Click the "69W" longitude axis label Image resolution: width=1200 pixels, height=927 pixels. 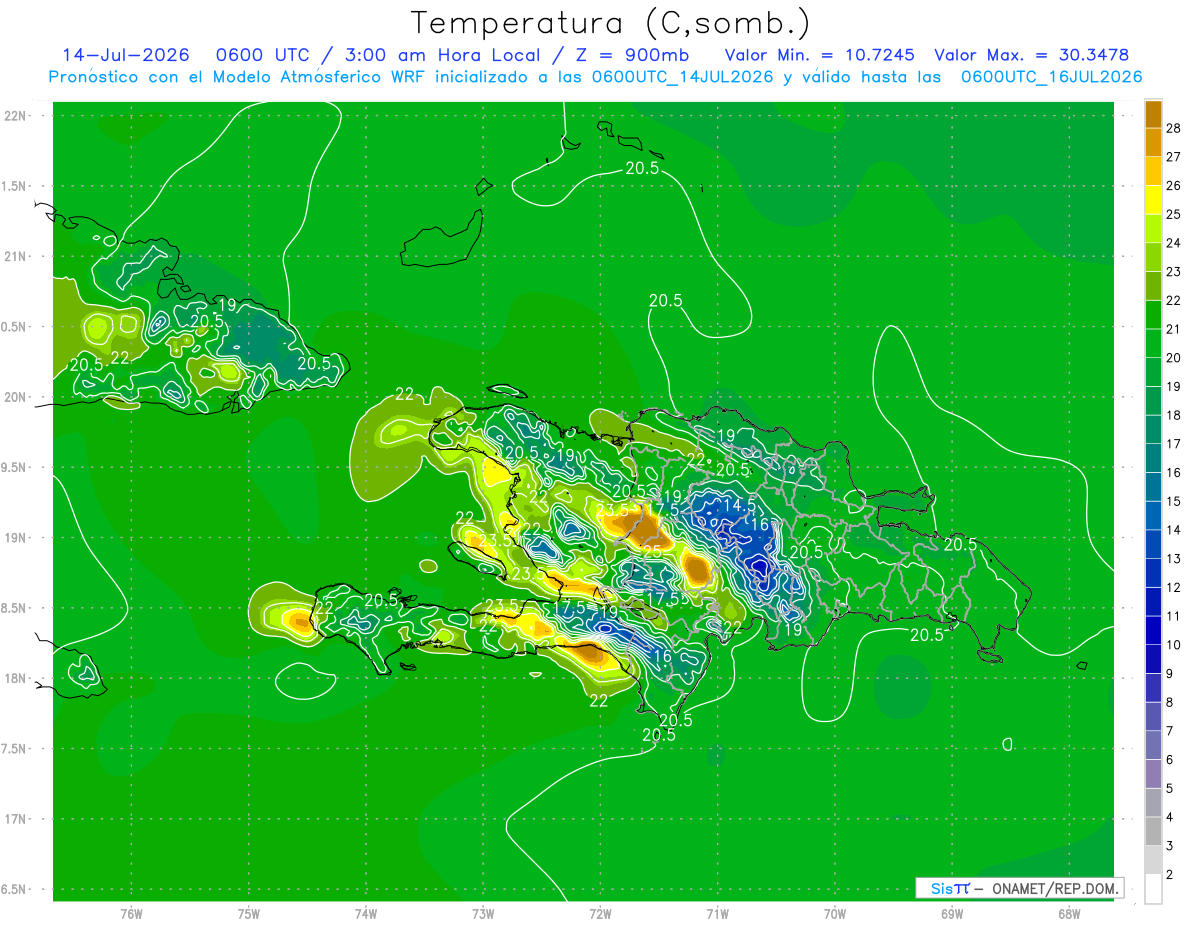tap(952, 914)
